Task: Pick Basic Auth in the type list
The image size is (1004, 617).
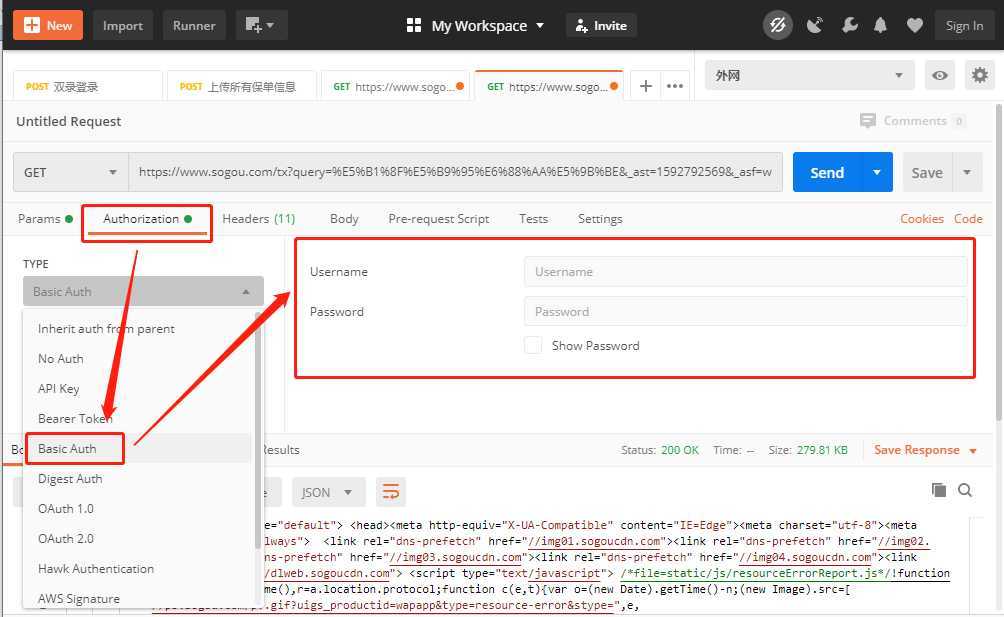Action: point(138,449)
